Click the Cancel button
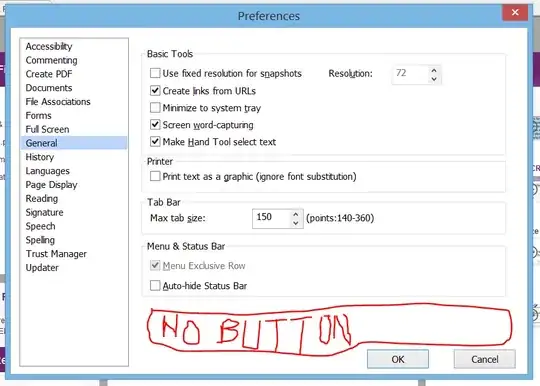 point(485,359)
